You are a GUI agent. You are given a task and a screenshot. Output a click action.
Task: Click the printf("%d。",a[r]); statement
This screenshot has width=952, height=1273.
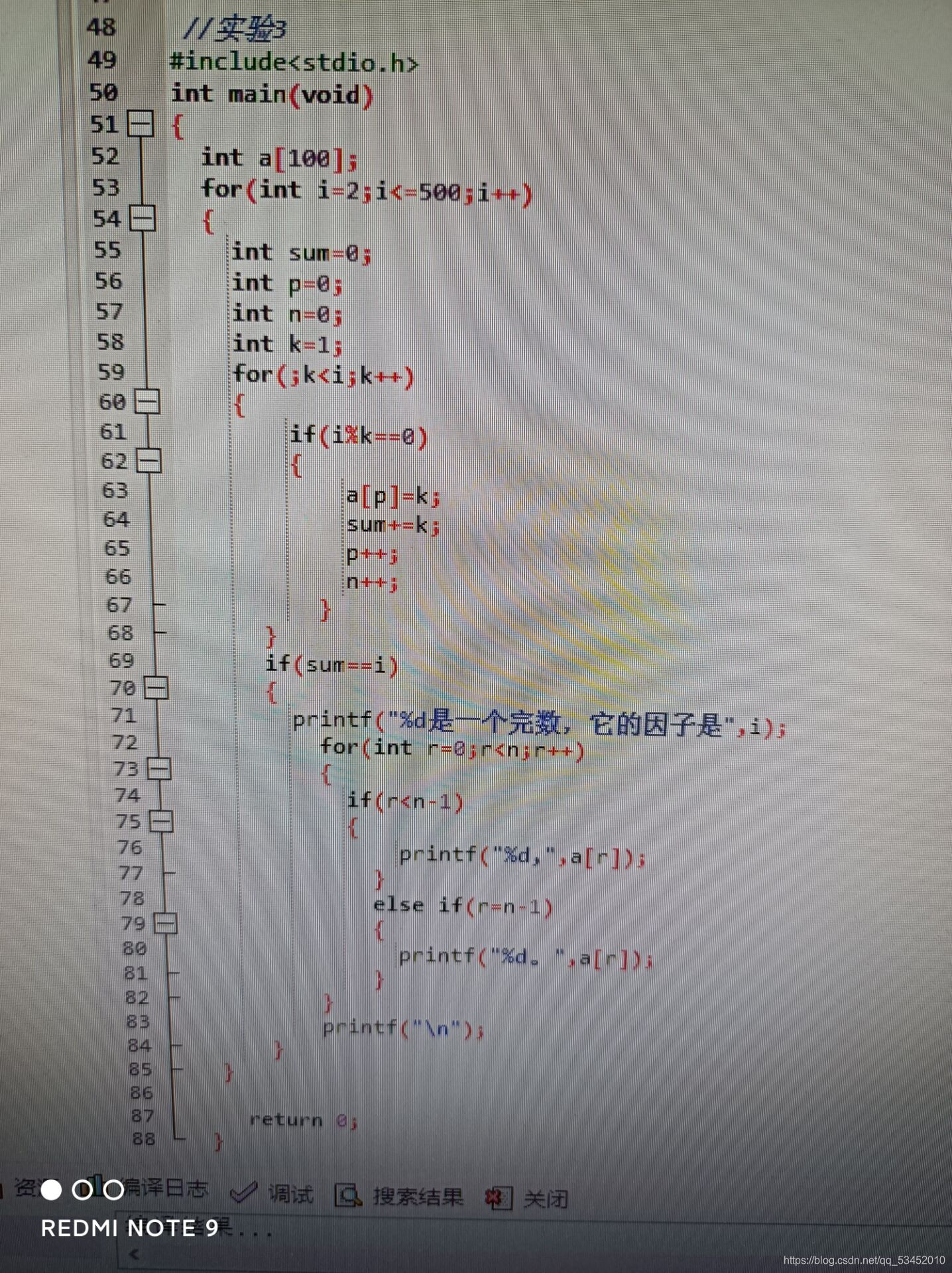coord(526,957)
